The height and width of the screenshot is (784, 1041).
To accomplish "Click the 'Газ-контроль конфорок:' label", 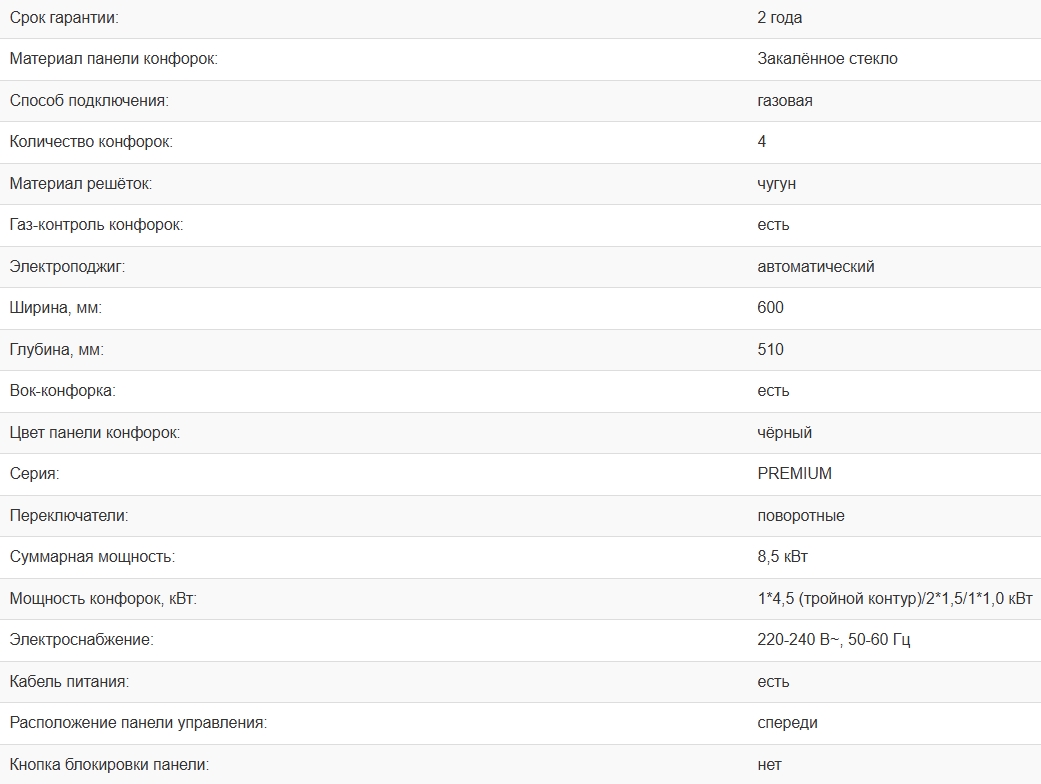I will pyautogui.click(x=96, y=224).
